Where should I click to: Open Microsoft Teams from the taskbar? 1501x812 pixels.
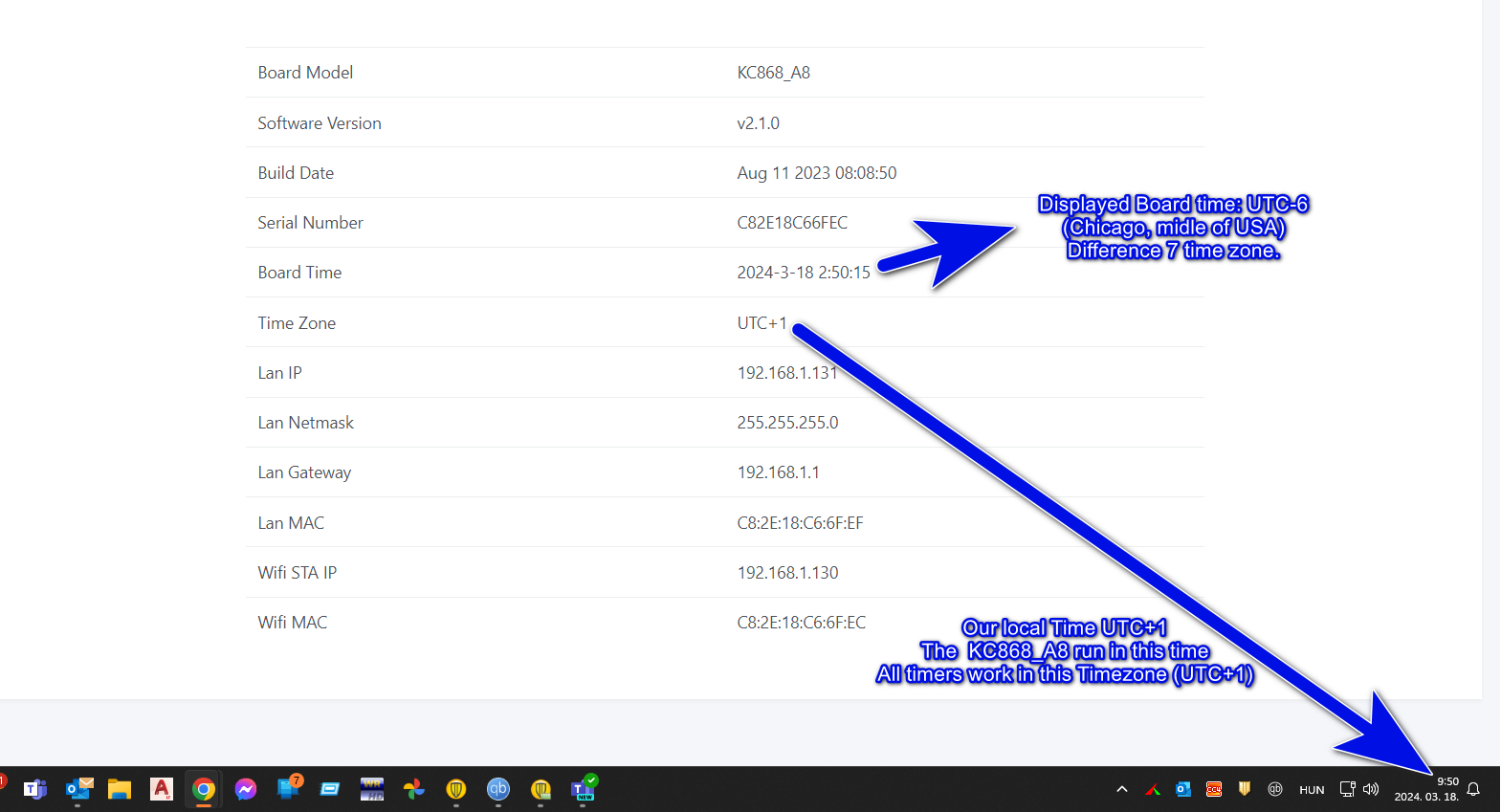coord(35,789)
